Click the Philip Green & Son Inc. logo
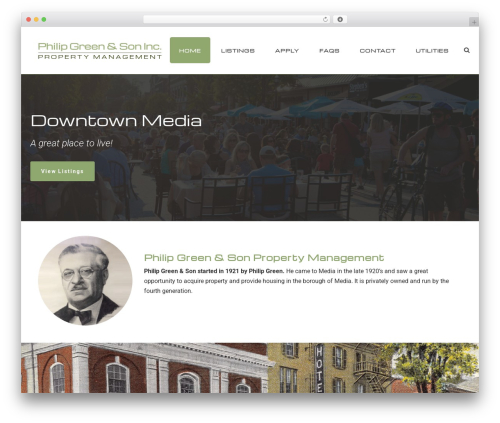500x423 pixels. pos(99,51)
